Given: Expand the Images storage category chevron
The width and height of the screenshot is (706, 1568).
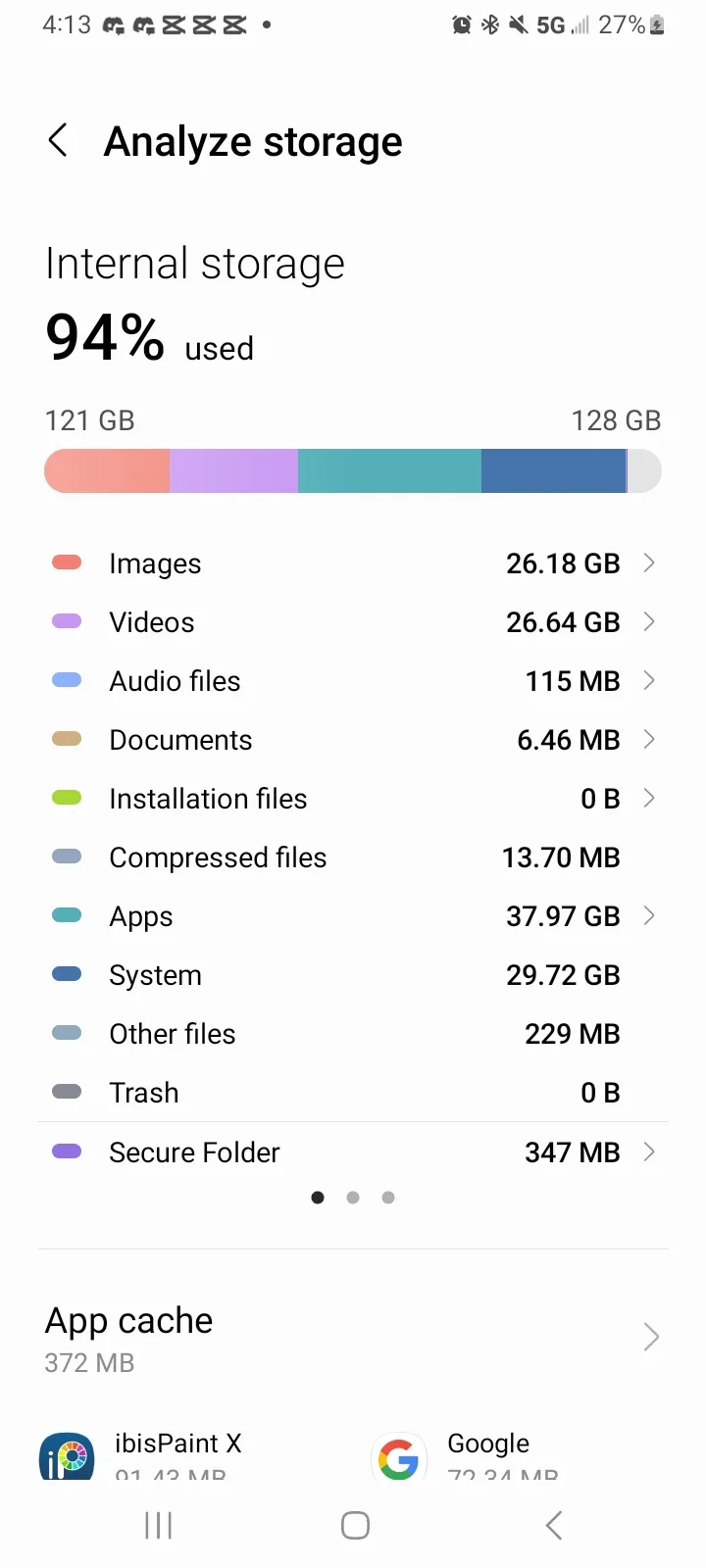Looking at the screenshot, I should (648, 563).
